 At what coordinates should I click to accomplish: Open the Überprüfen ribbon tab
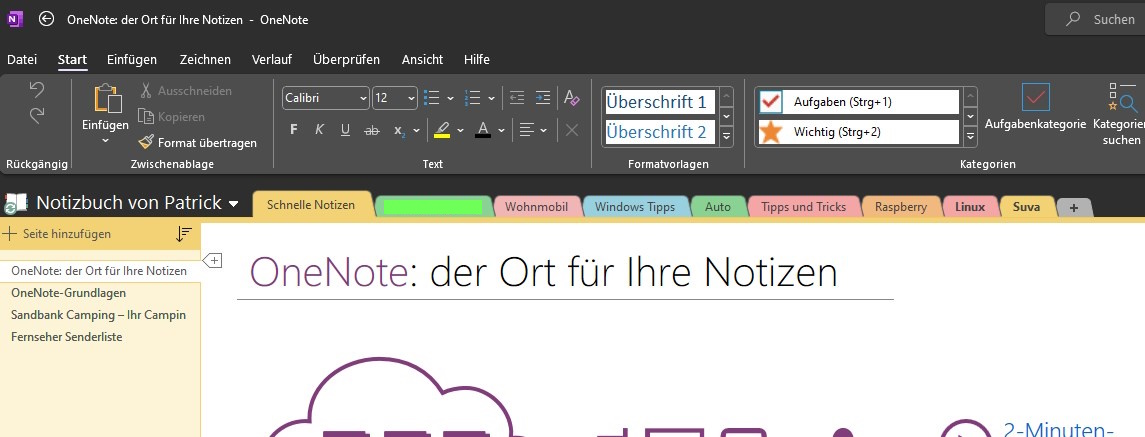point(346,60)
